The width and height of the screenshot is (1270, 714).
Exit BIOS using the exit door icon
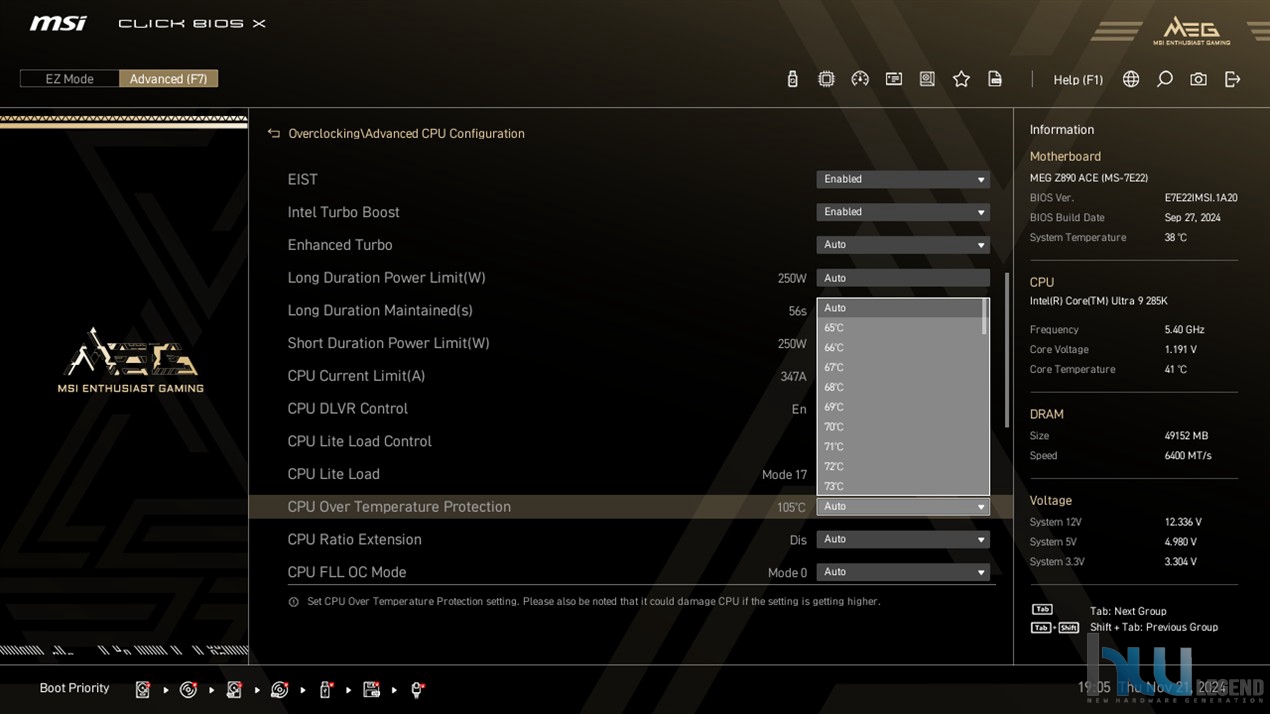pos(1232,79)
